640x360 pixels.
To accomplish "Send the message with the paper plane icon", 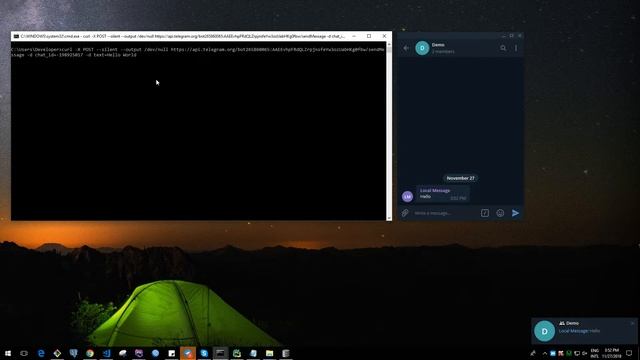I will pos(516,213).
